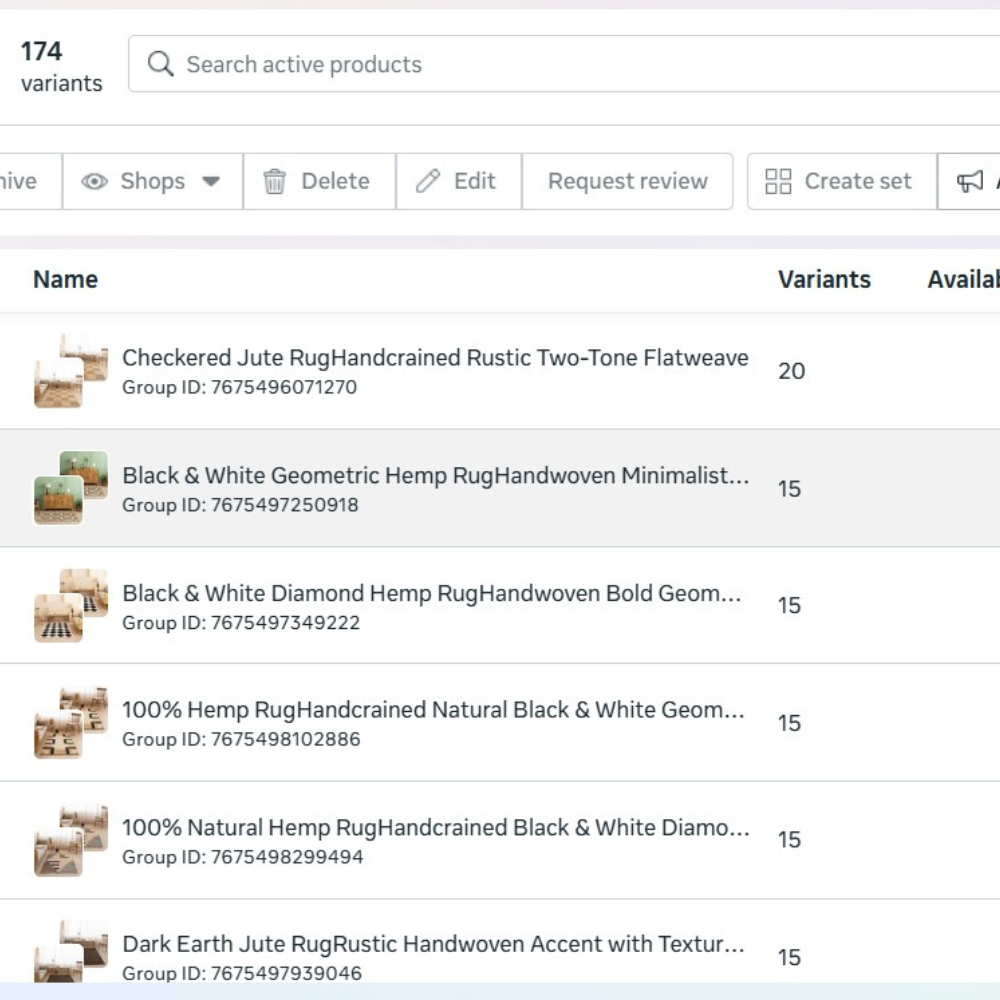The height and width of the screenshot is (1000, 1000).
Task: Open the Dark Earth Jute Rug listing
Action: point(432,944)
